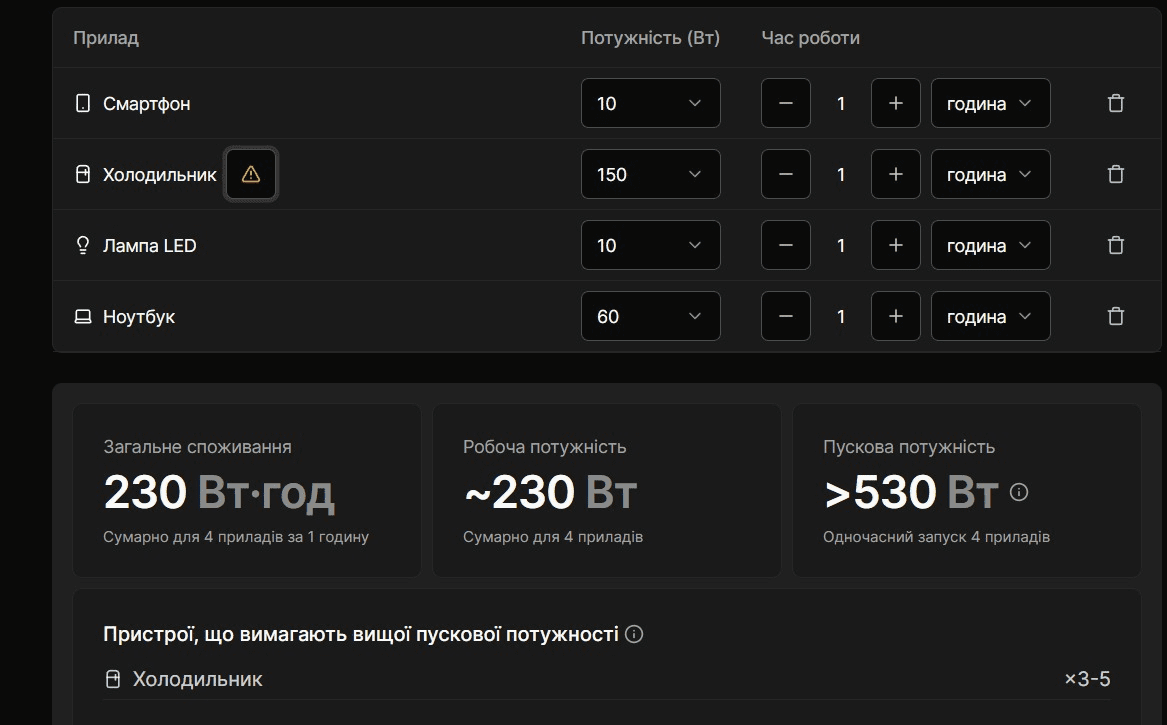Show info for devices requiring higher startup power
The width and height of the screenshot is (1167, 725).
coord(634,634)
